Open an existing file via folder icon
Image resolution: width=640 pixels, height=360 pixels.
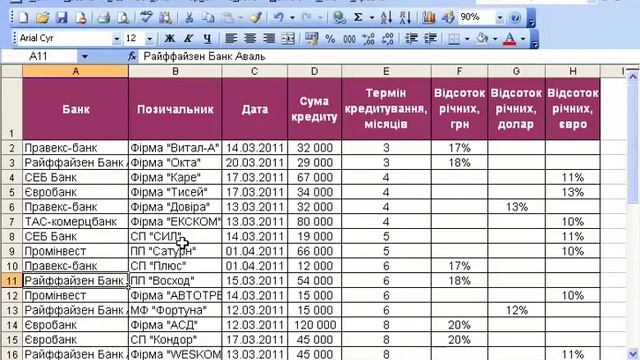42,18
